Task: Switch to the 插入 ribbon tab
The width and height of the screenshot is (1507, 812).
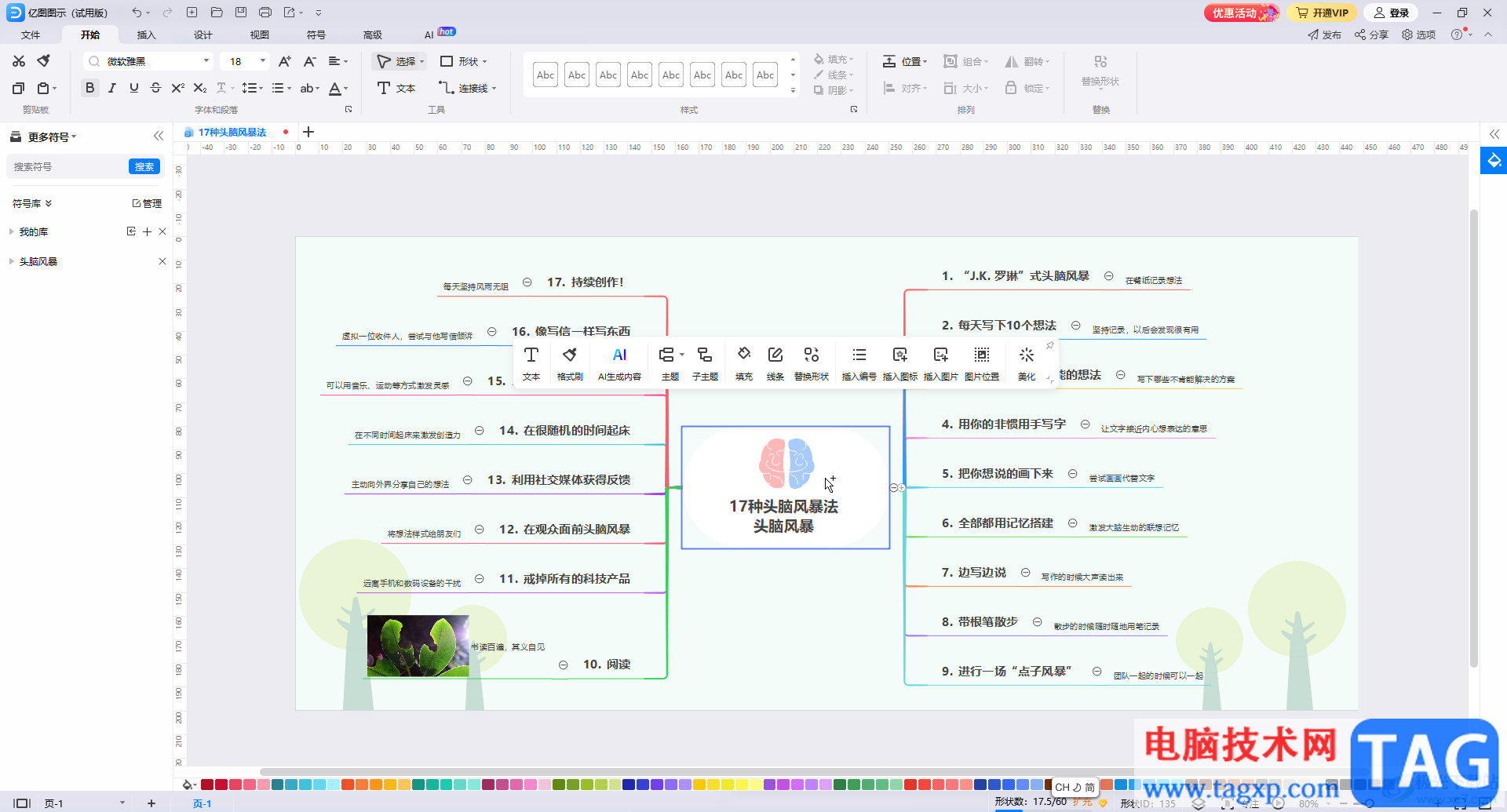Action: [x=147, y=35]
